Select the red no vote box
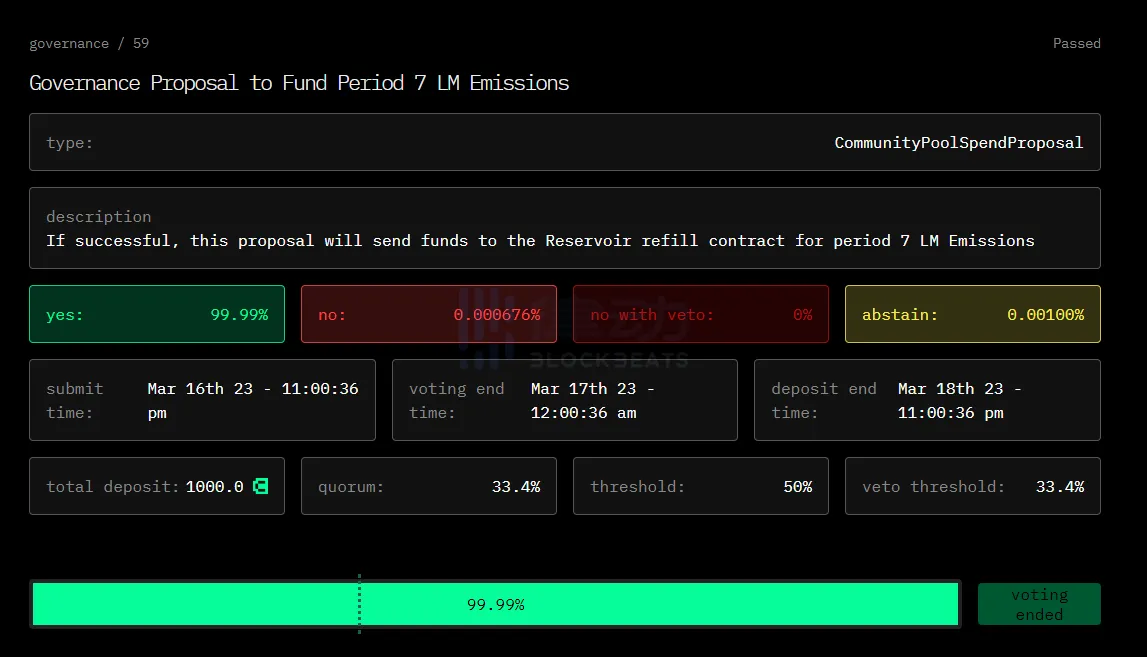This screenshot has height=657, width=1147. point(428,314)
